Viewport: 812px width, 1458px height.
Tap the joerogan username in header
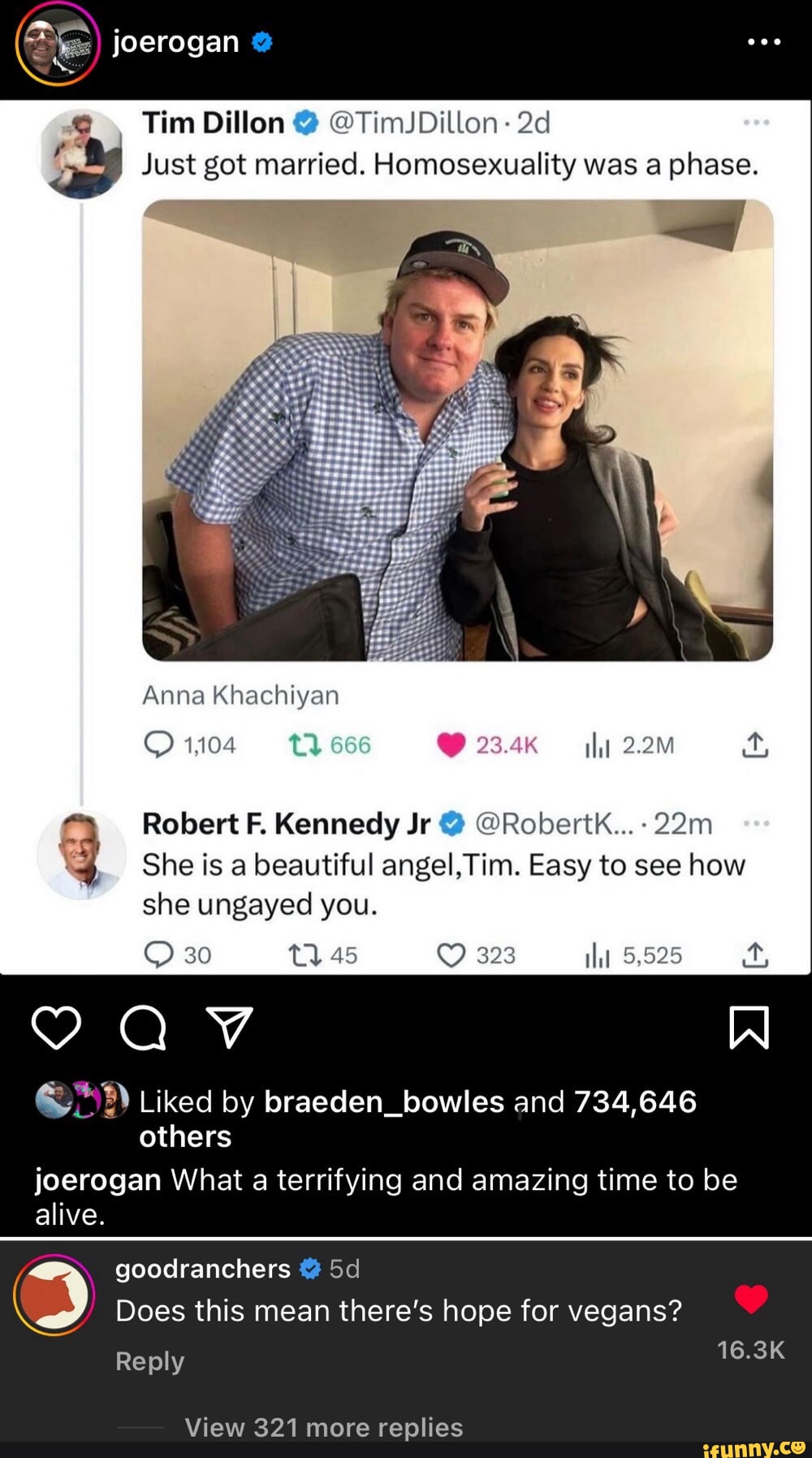pyautogui.click(x=175, y=41)
